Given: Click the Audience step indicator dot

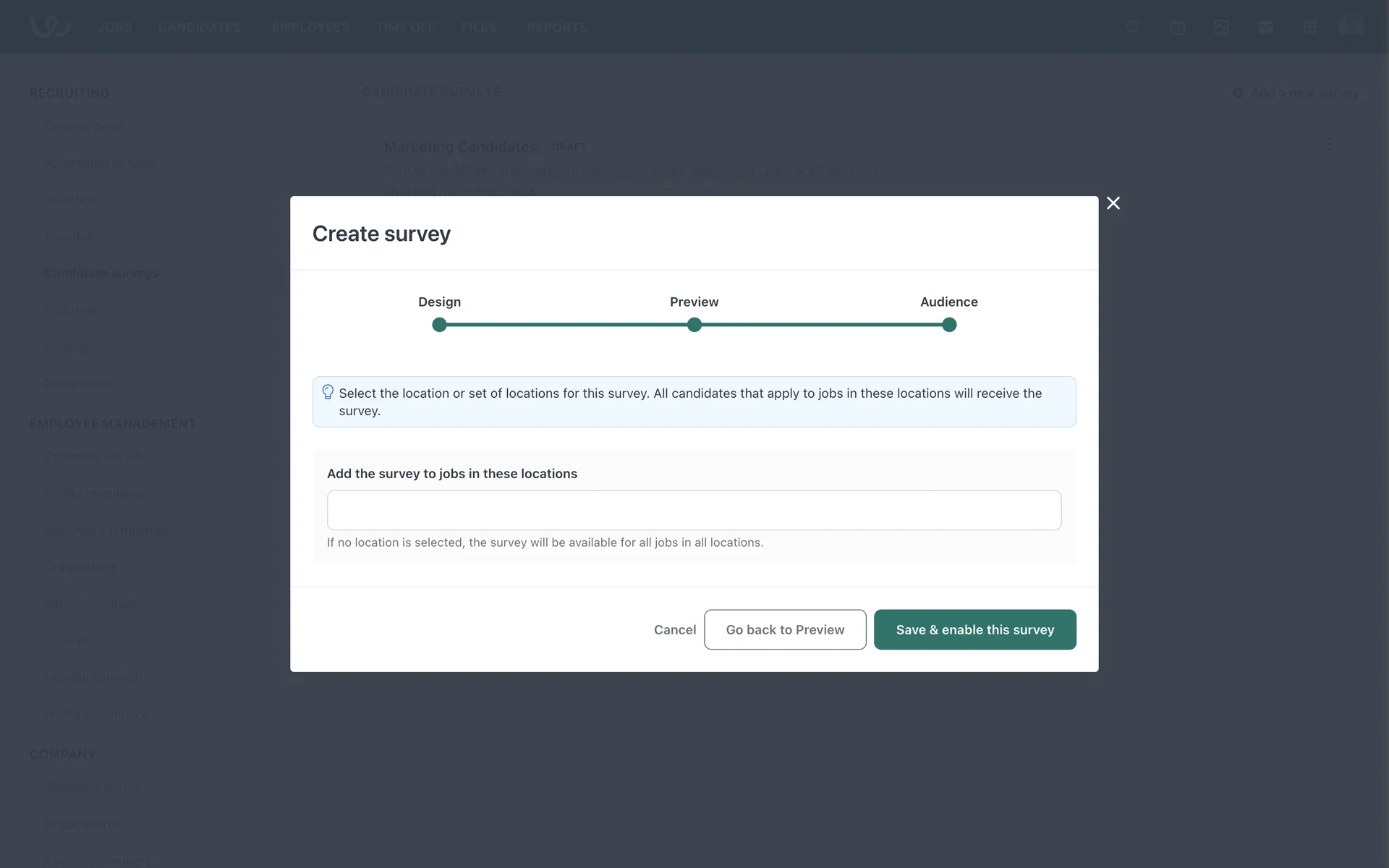Looking at the screenshot, I should point(949,325).
